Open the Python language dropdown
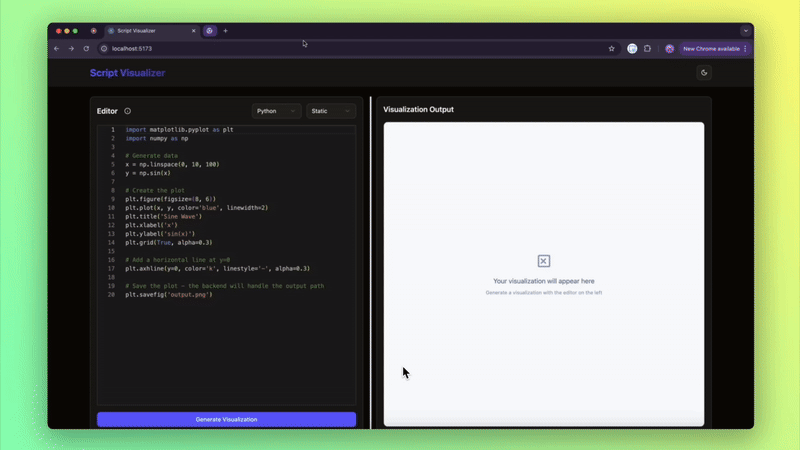Viewport: 800px width, 450px height. 276,111
